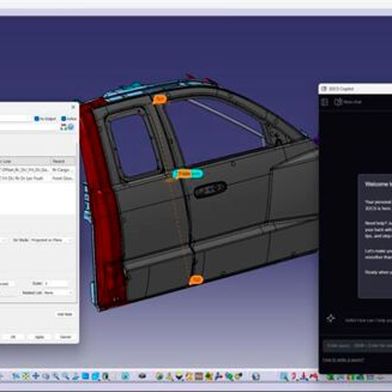
Task: Open the Copilot hamburger menu
Action: tap(324, 102)
